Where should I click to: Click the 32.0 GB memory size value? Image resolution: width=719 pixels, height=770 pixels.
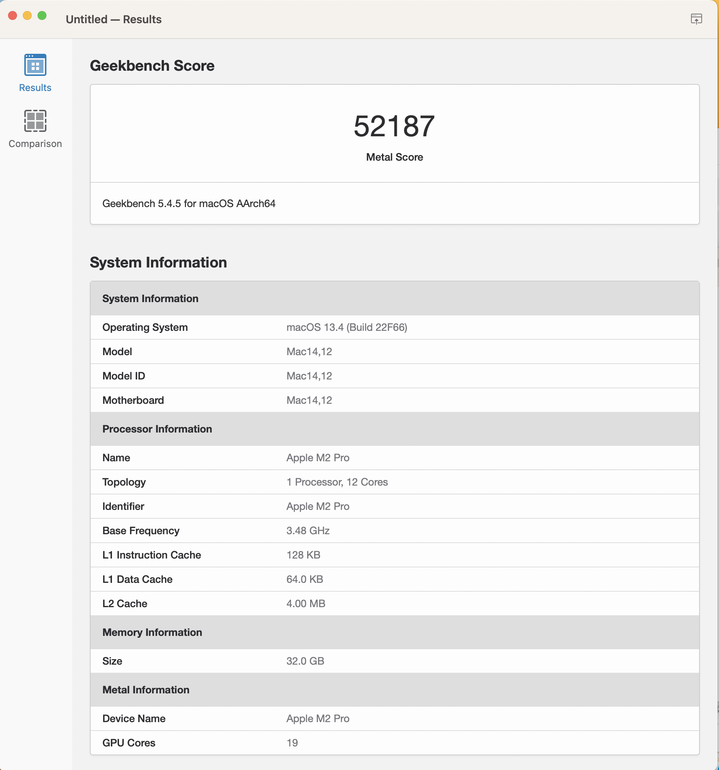(305, 661)
